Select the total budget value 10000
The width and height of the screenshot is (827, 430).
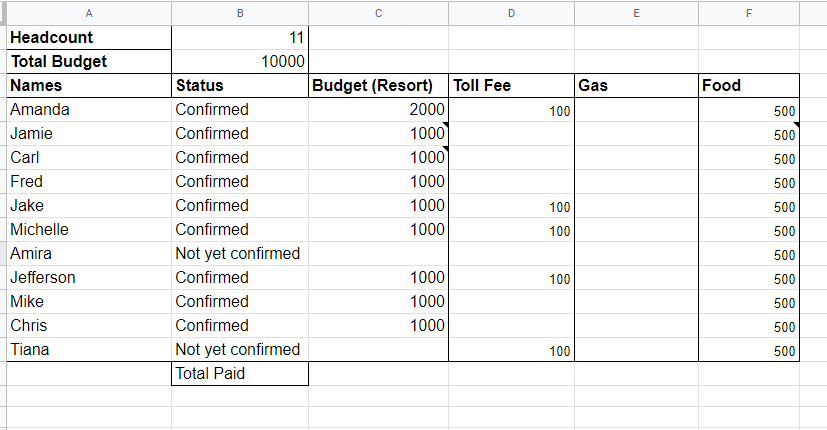click(240, 62)
